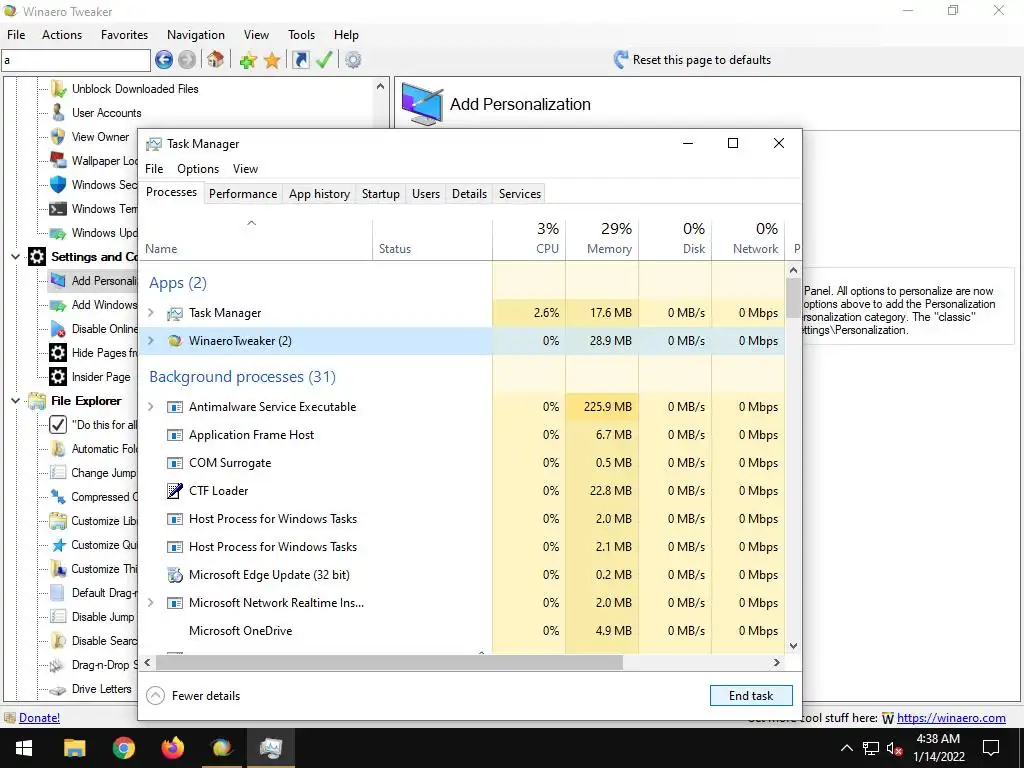This screenshot has width=1024, height=768.
Task: Click the CTF Loader process icon
Action: click(x=174, y=490)
